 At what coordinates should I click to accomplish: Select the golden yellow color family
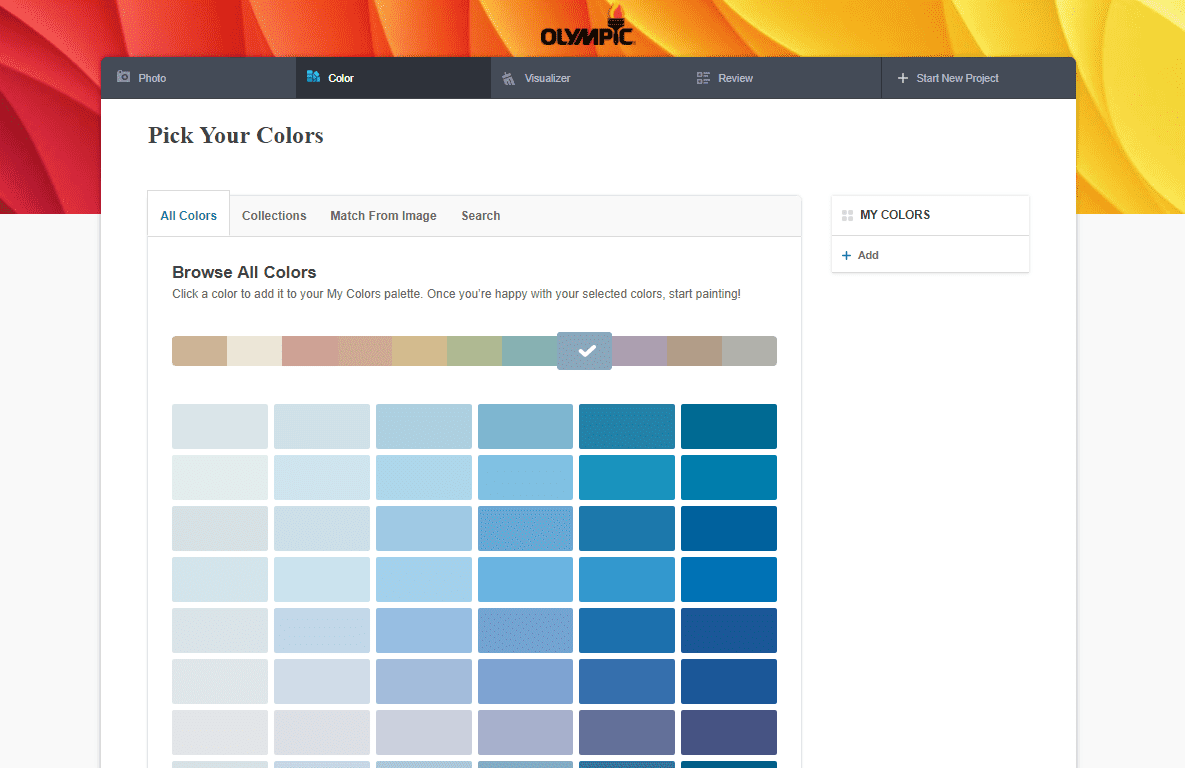coord(419,351)
